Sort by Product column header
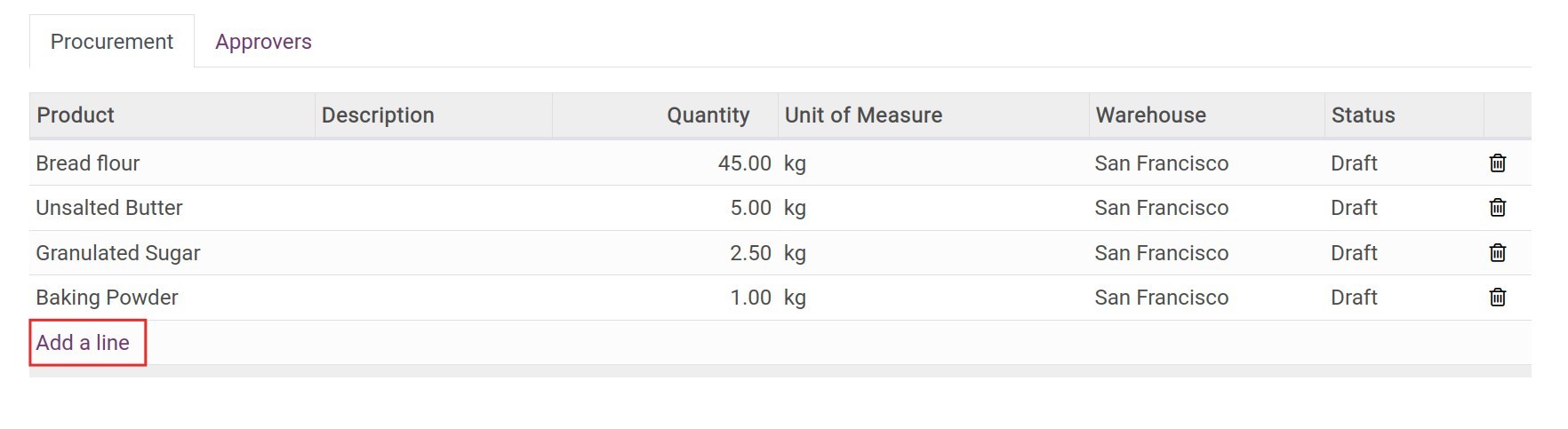 coord(76,115)
